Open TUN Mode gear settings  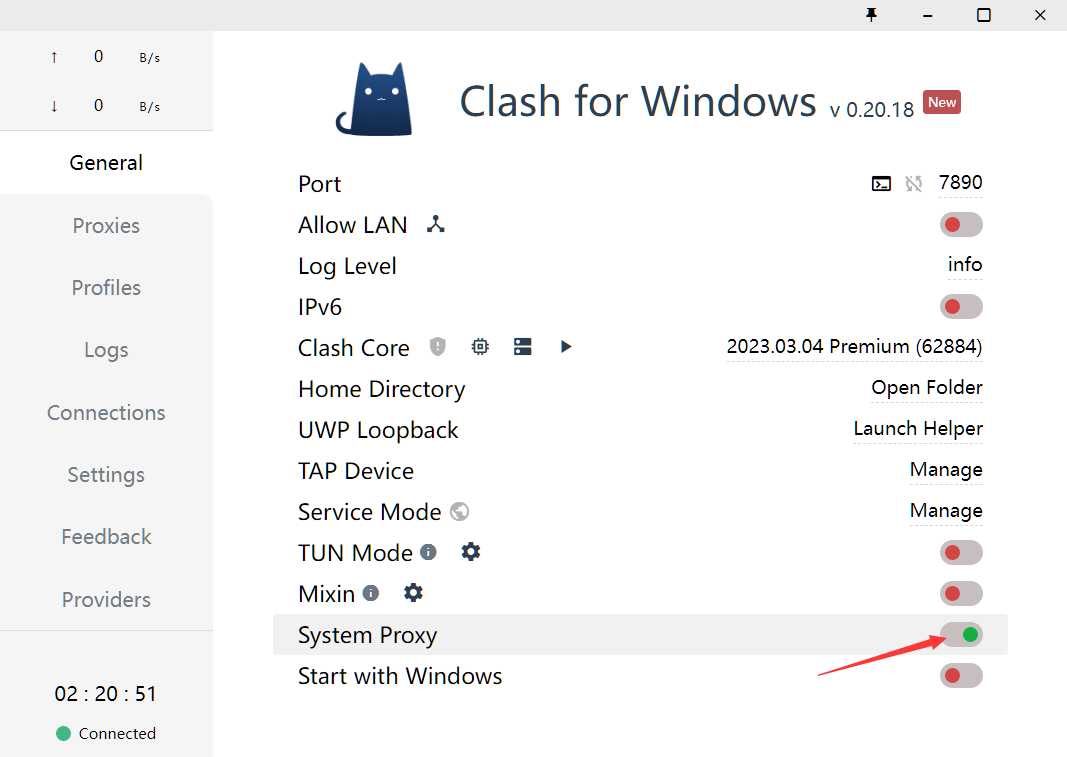pos(471,551)
